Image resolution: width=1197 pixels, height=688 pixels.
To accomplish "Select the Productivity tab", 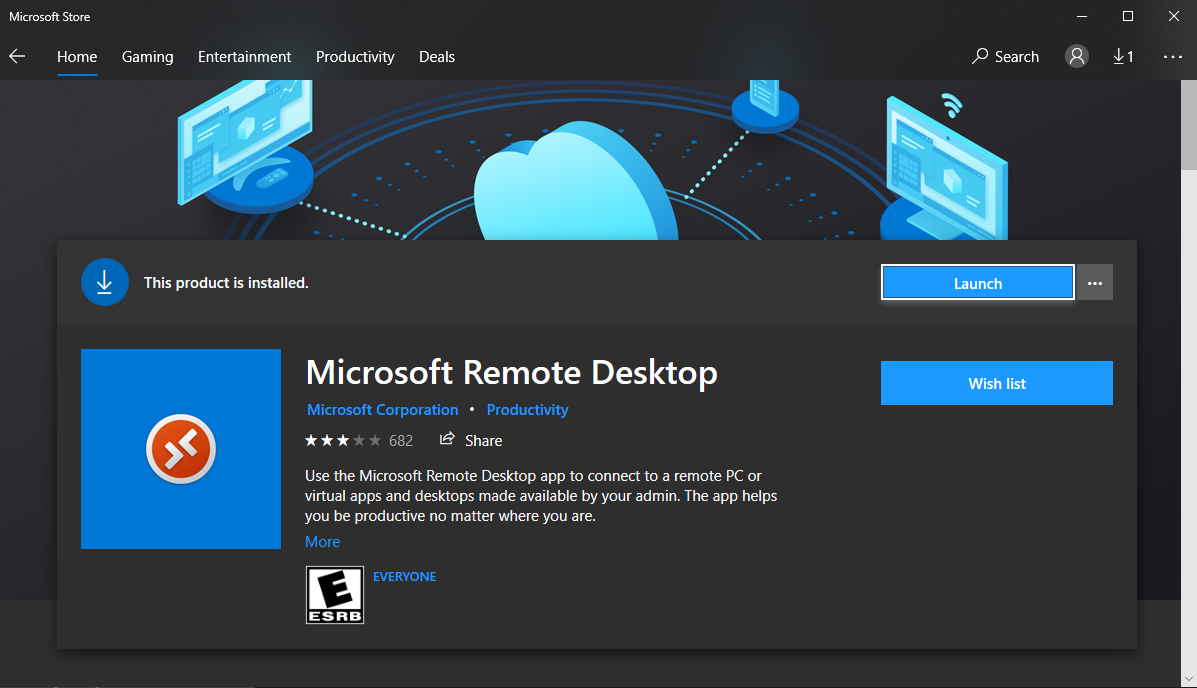I will [355, 57].
